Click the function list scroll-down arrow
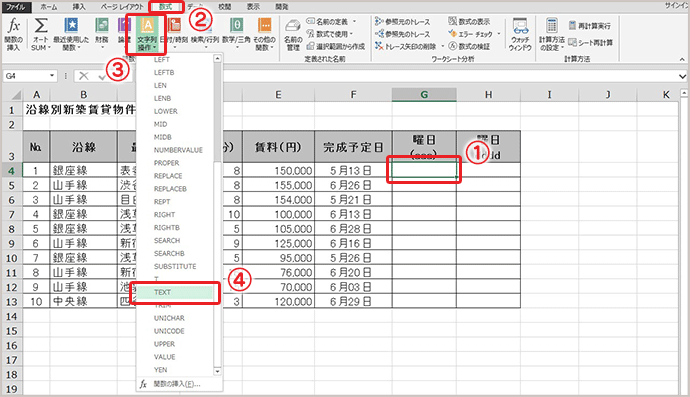The image size is (690, 397). coord(217,371)
